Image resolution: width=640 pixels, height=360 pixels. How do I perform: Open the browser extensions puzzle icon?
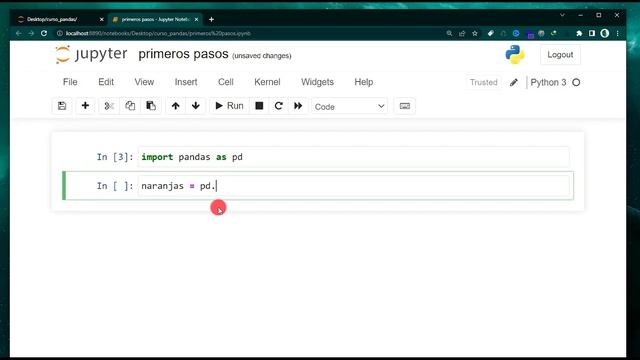[579, 33]
